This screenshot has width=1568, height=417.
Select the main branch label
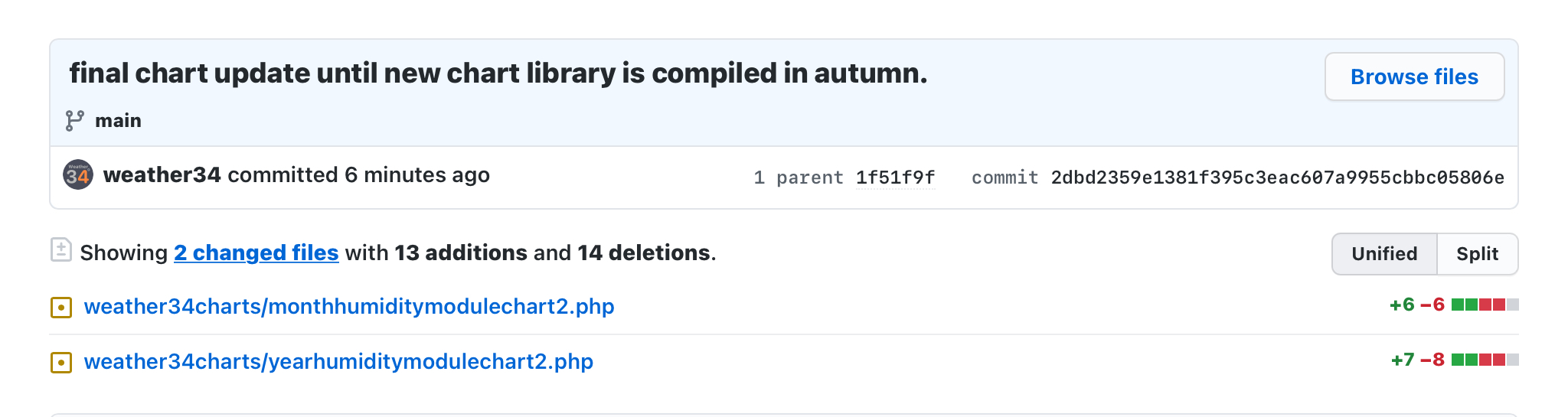pyautogui.click(x=118, y=121)
